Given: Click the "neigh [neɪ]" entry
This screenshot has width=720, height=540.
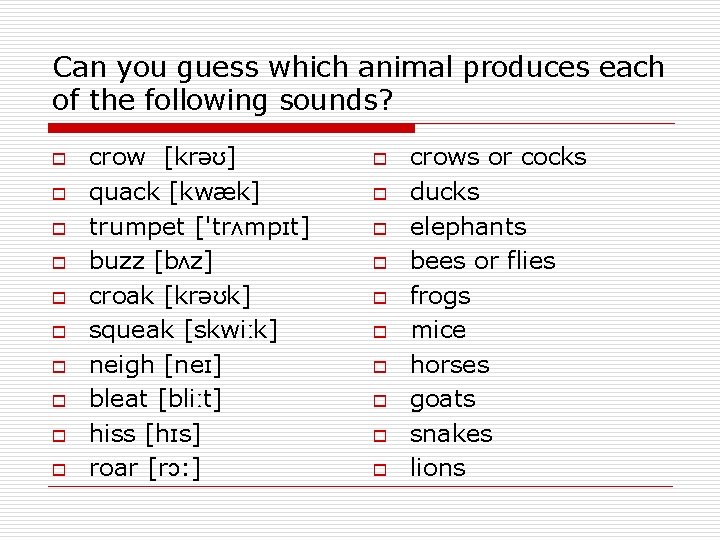Looking at the screenshot, I should pos(155,365).
